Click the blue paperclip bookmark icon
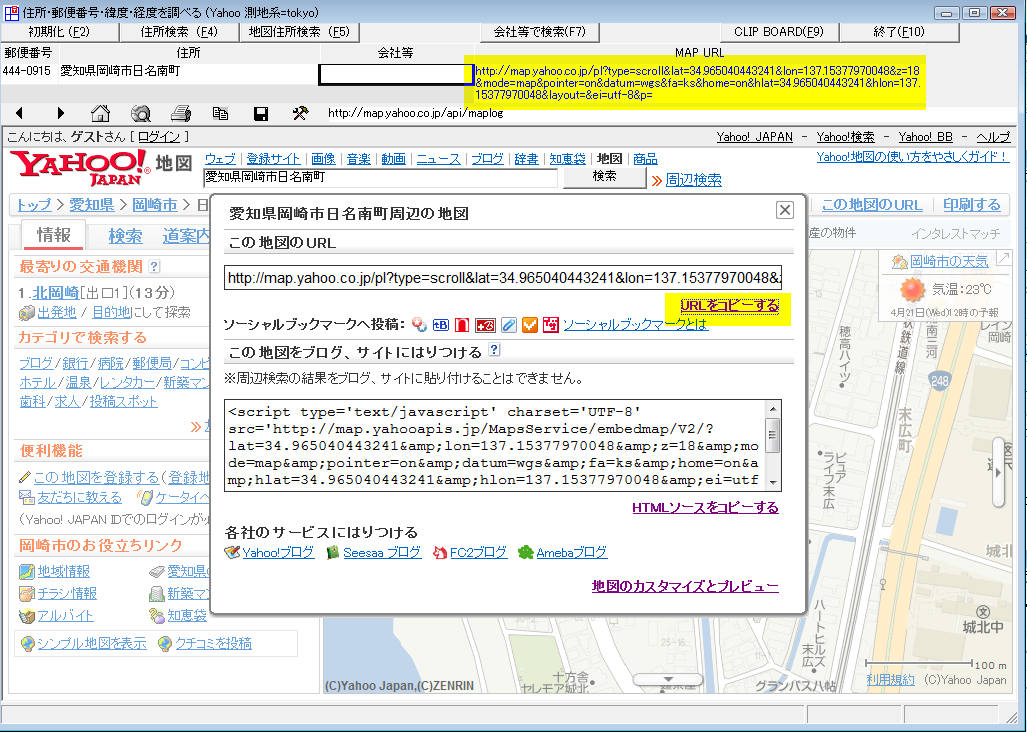This screenshot has width=1027, height=732. click(x=508, y=324)
